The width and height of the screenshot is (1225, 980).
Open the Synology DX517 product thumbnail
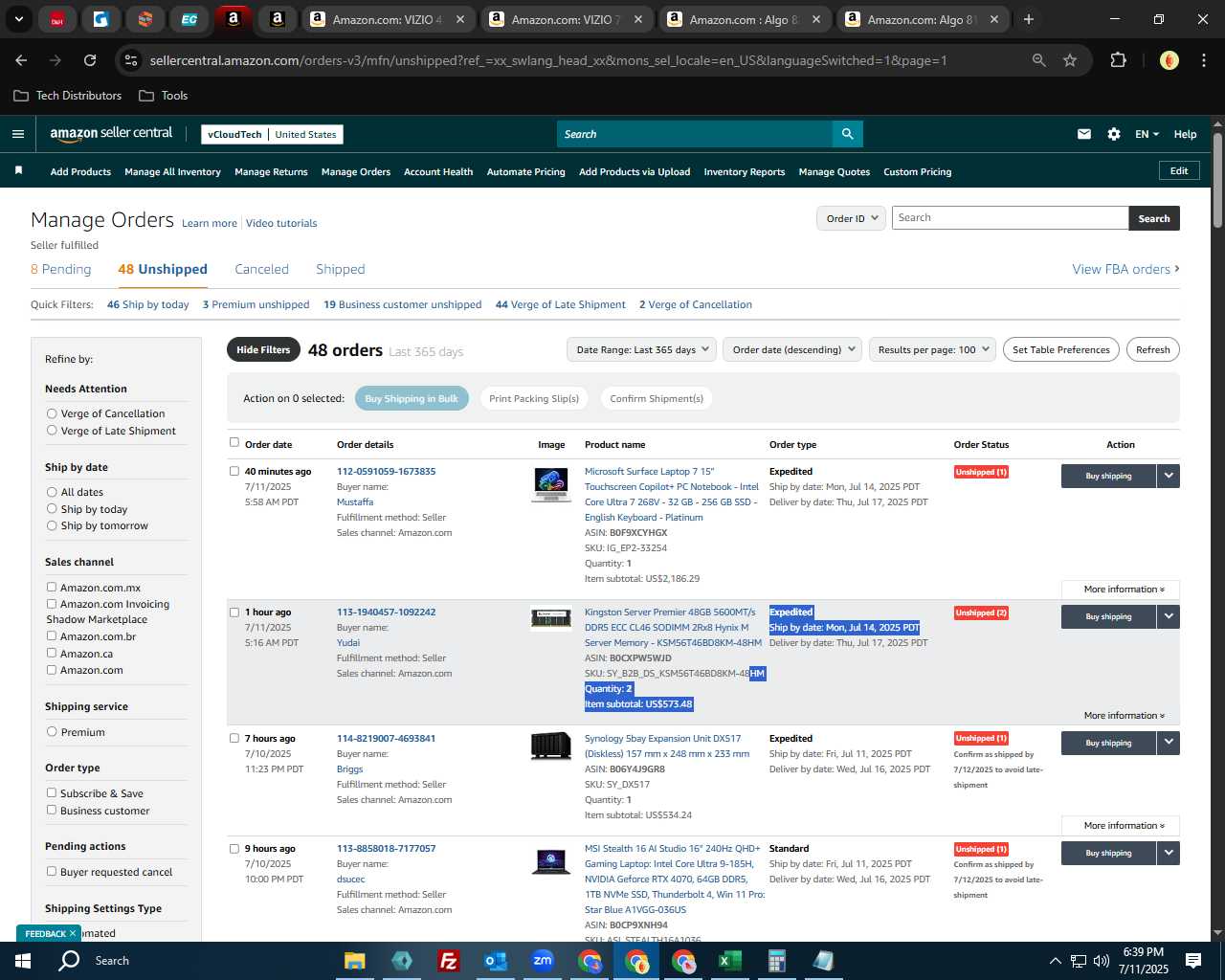click(x=550, y=746)
